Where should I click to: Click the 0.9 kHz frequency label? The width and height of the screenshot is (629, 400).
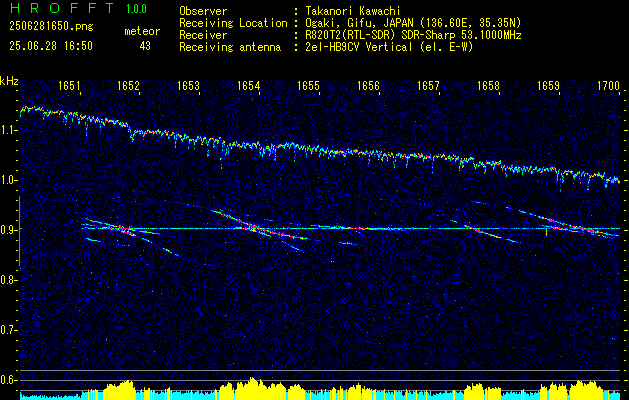[x=8, y=230]
